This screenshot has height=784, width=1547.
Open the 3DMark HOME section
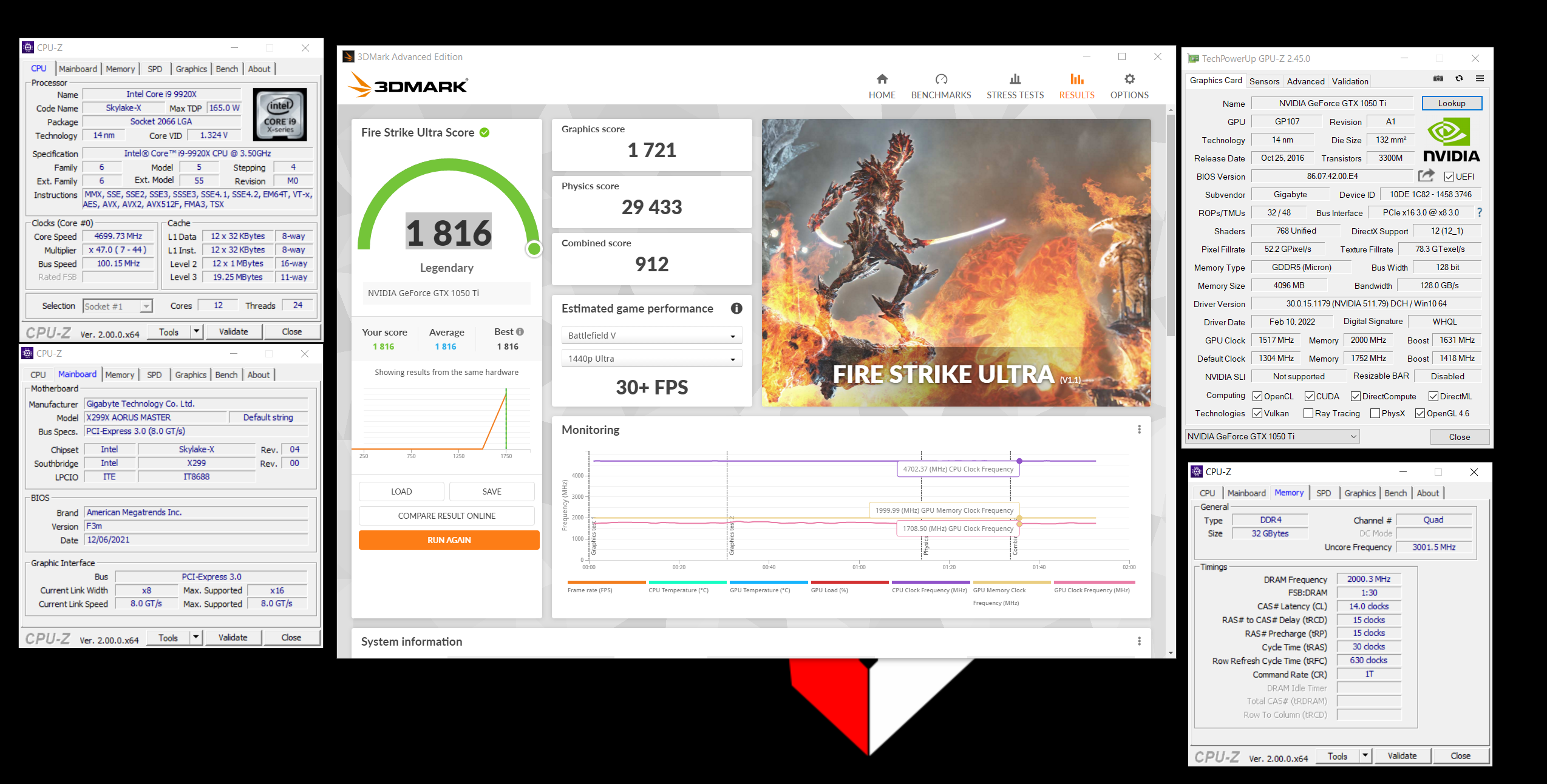point(882,86)
